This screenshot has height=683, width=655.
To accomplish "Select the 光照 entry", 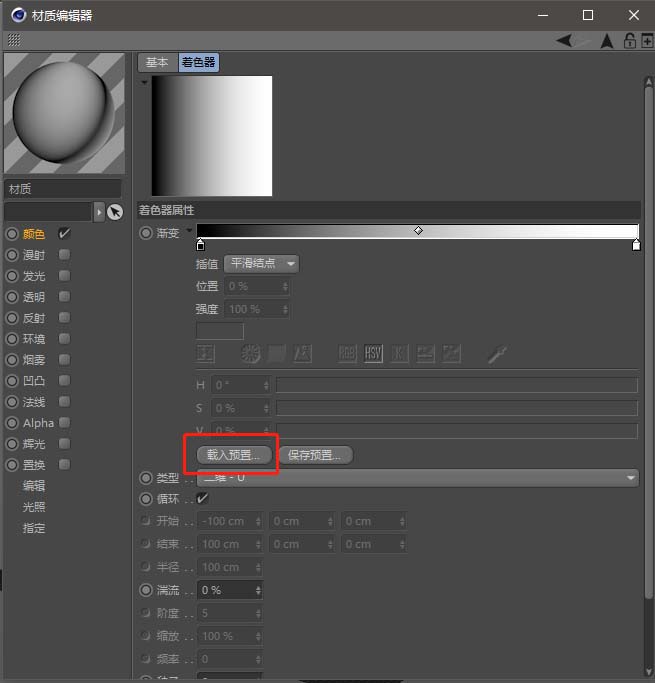I will [34, 507].
